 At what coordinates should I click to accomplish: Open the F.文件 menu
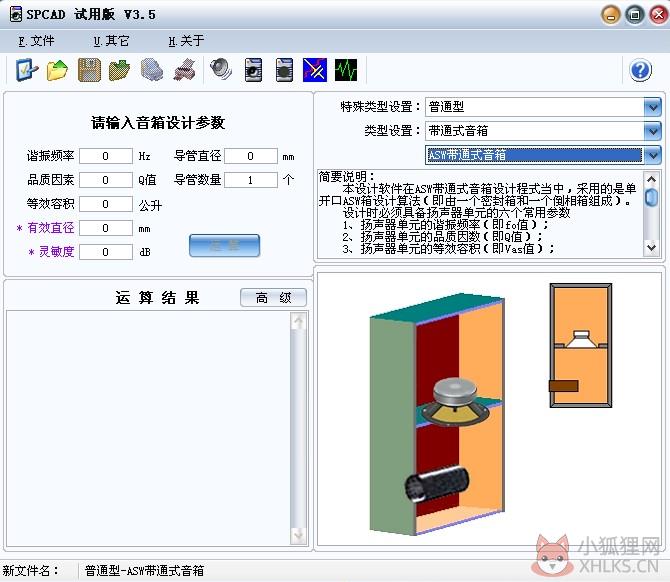coord(36,41)
